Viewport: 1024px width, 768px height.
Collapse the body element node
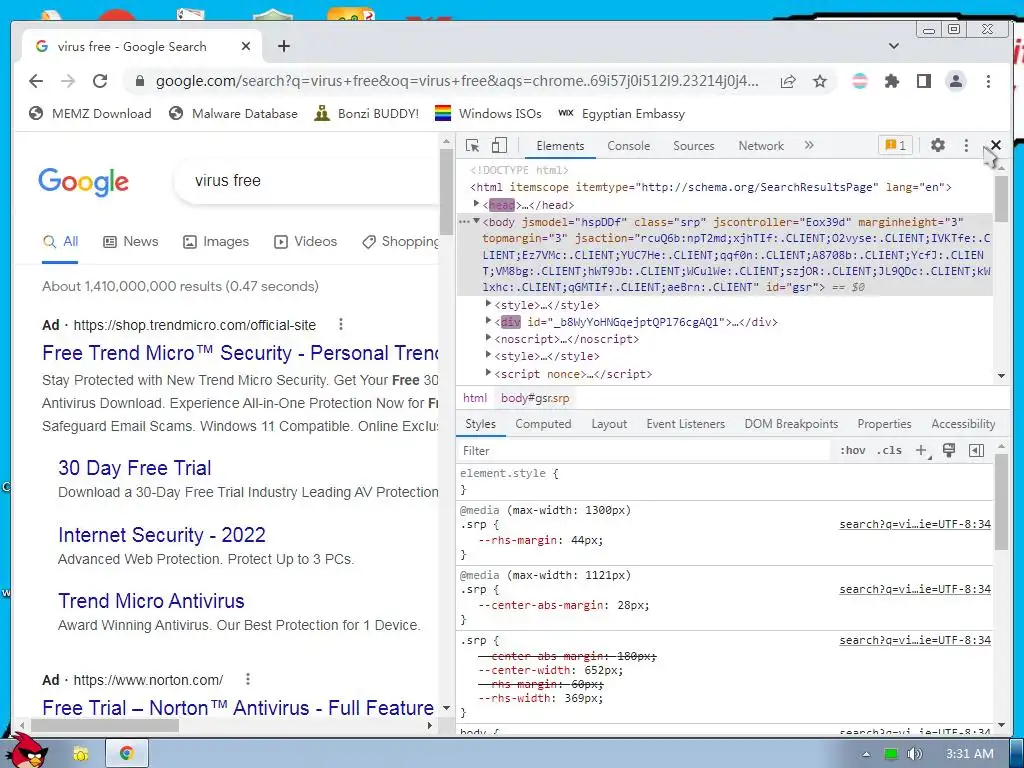[477, 221]
